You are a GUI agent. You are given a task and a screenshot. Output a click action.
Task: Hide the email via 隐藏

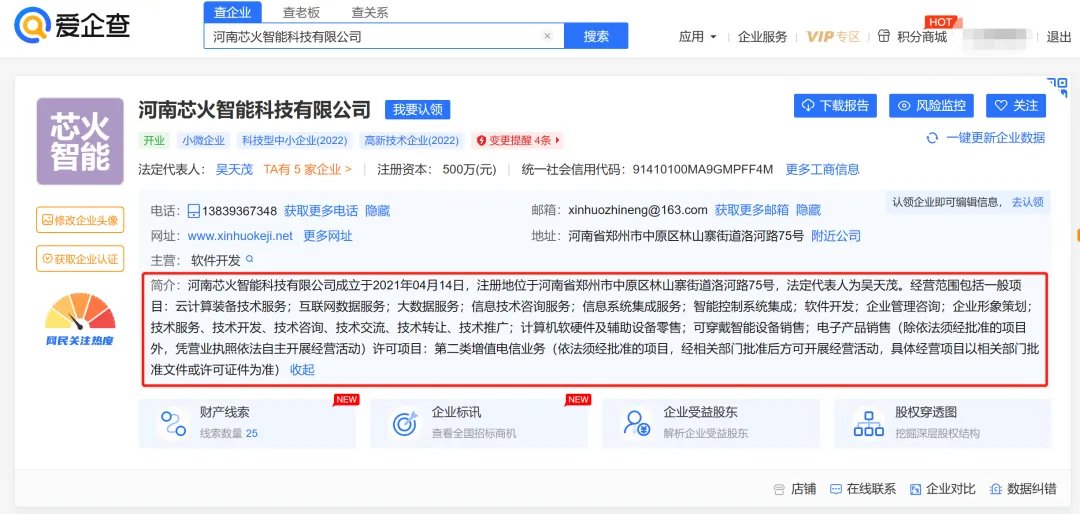tap(809, 210)
